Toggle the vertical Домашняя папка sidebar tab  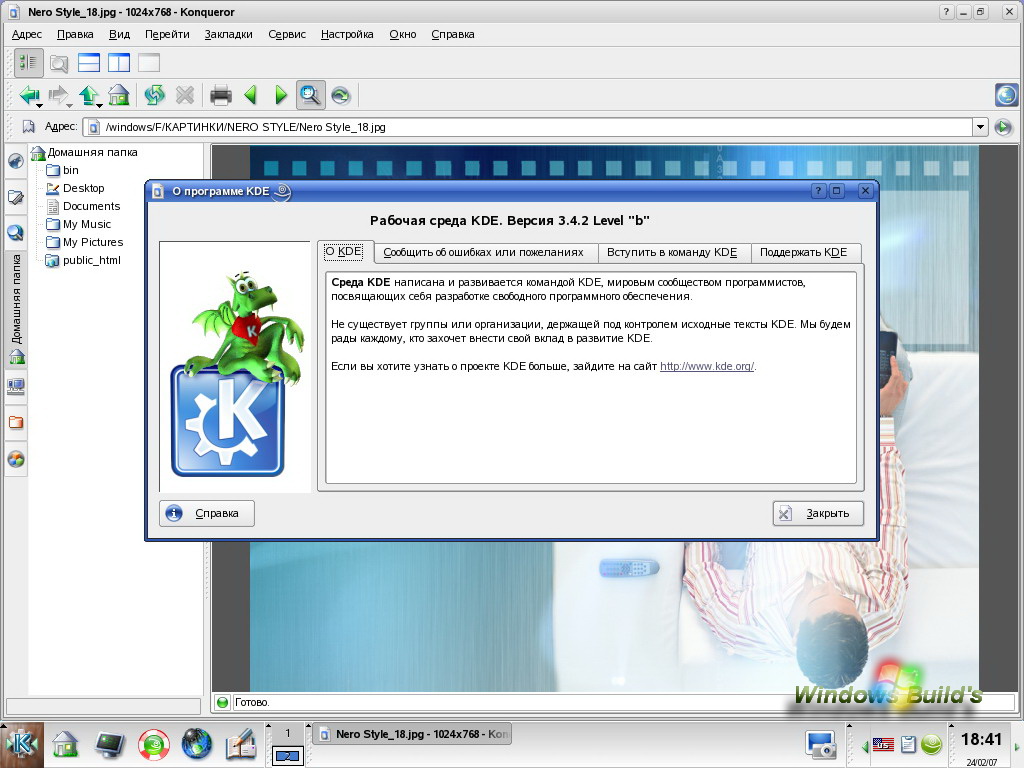pos(16,309)
